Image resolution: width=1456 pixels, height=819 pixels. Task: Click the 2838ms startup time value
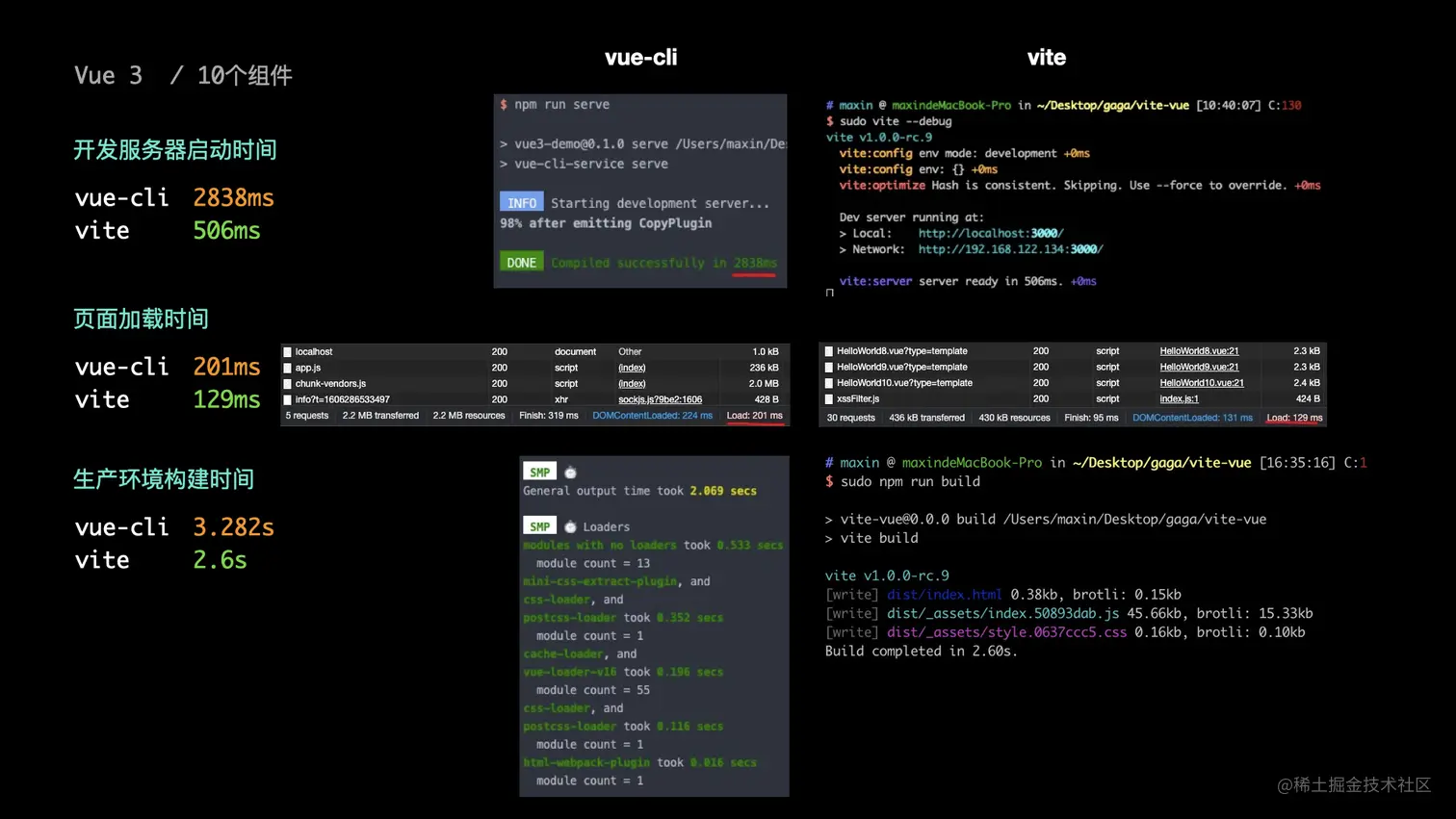(233, 197)
